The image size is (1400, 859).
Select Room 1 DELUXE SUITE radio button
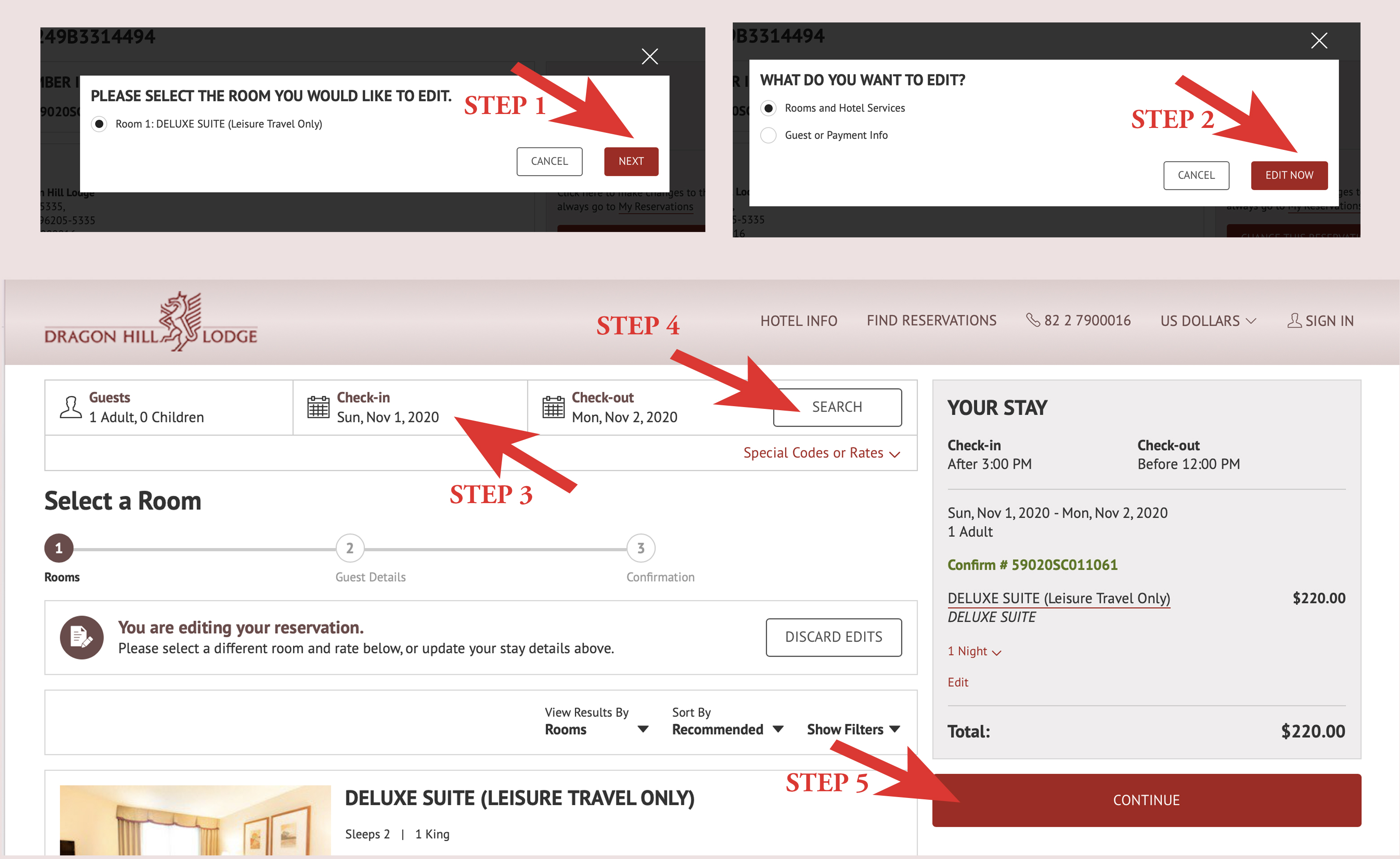[x=100, y=123]
